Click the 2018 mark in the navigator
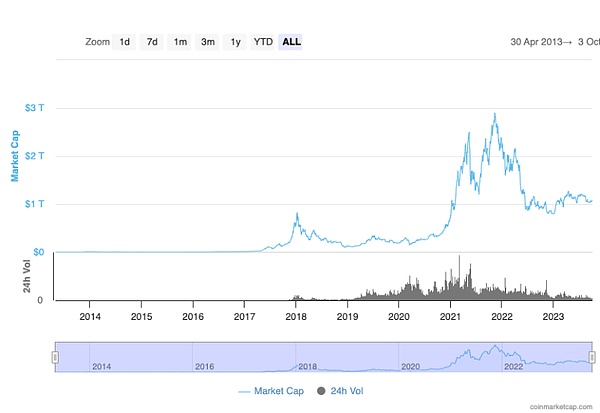This screenshot has height=413, width=600. 308,366
